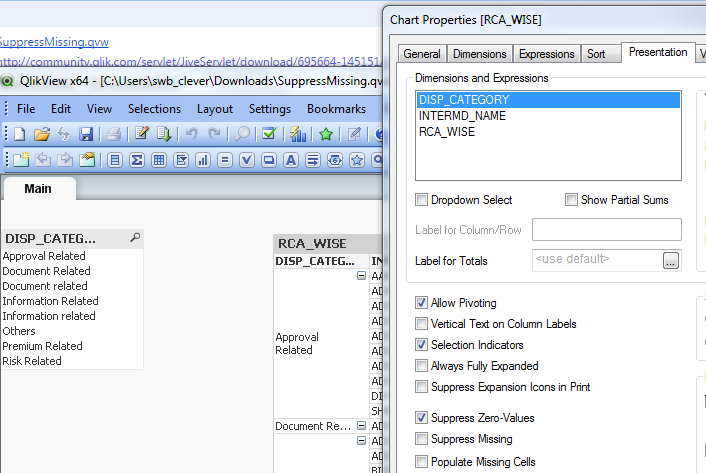This screenshot has width=706, height=473.
Task: Open the Selections menu
Action: (154, 109)
